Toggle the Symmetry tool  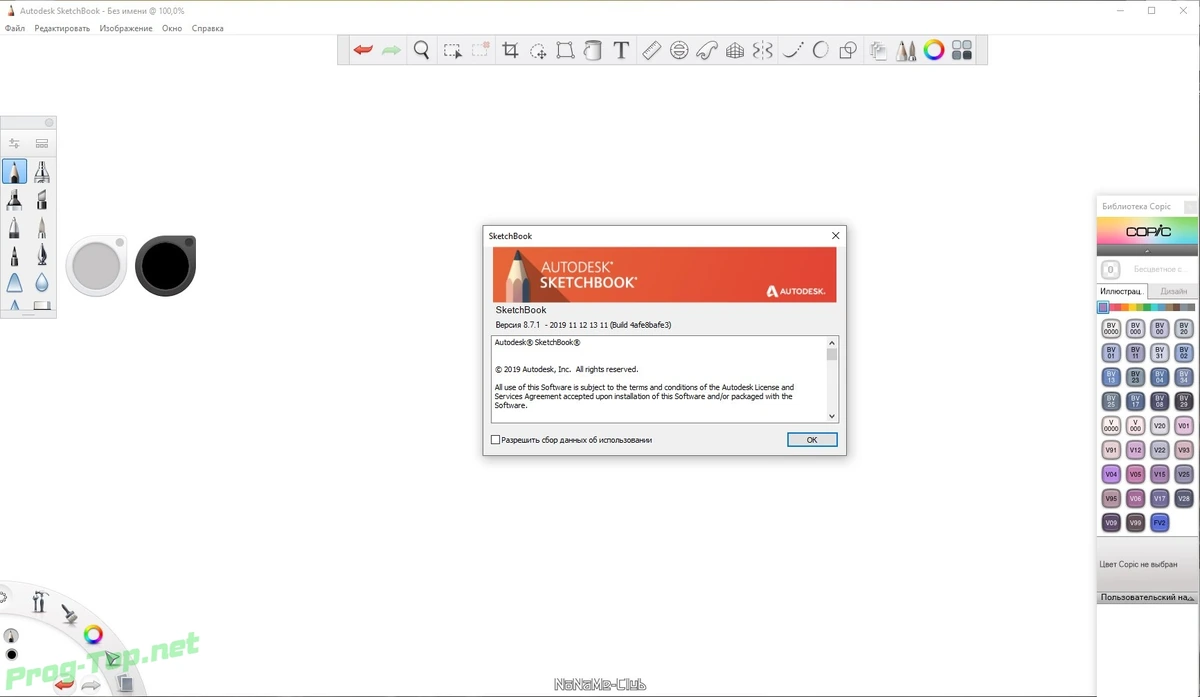(763, 50)
